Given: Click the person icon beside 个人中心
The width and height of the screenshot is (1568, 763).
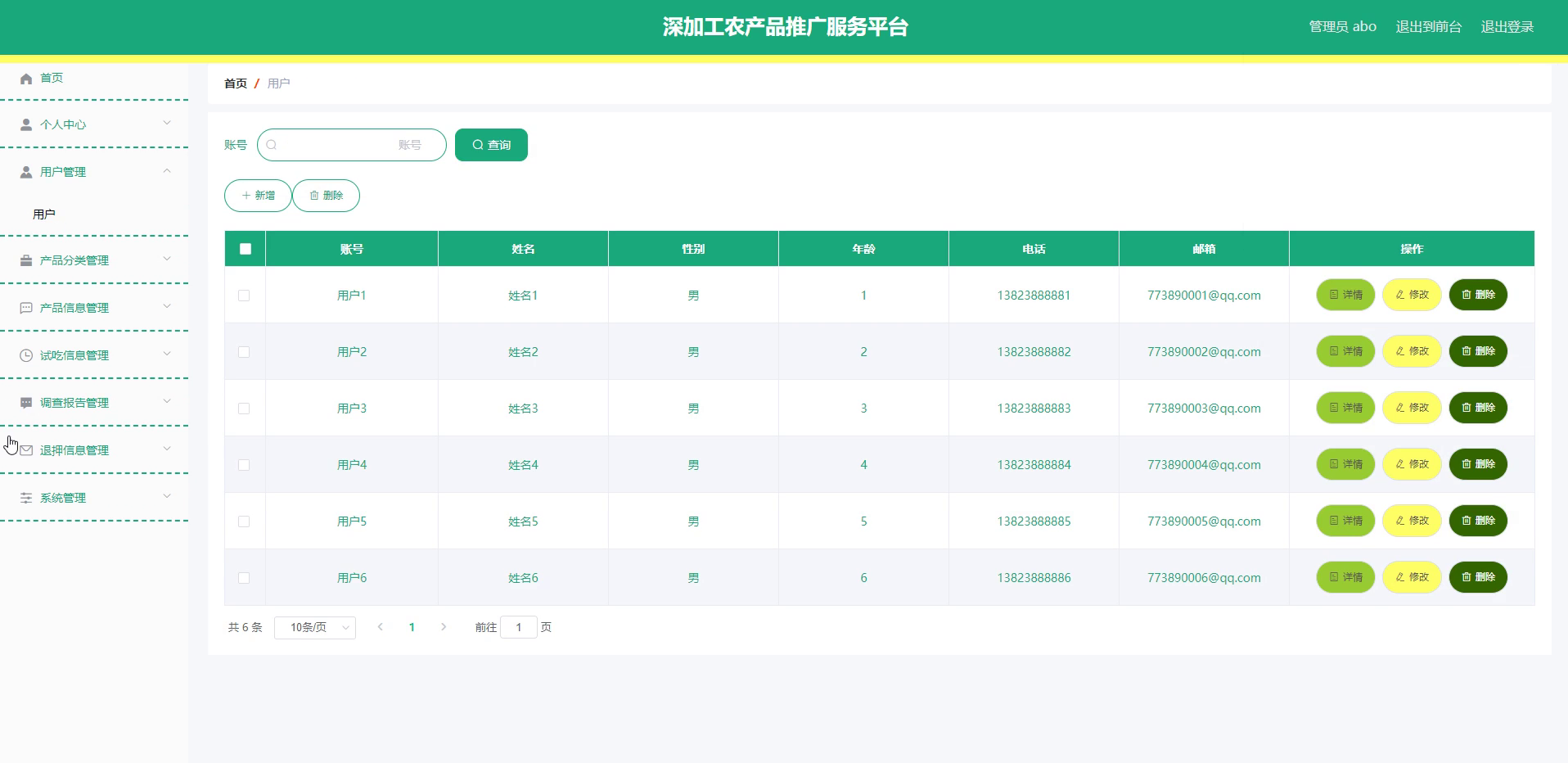Looking at the screenshot, I should (x=26, y=124).
